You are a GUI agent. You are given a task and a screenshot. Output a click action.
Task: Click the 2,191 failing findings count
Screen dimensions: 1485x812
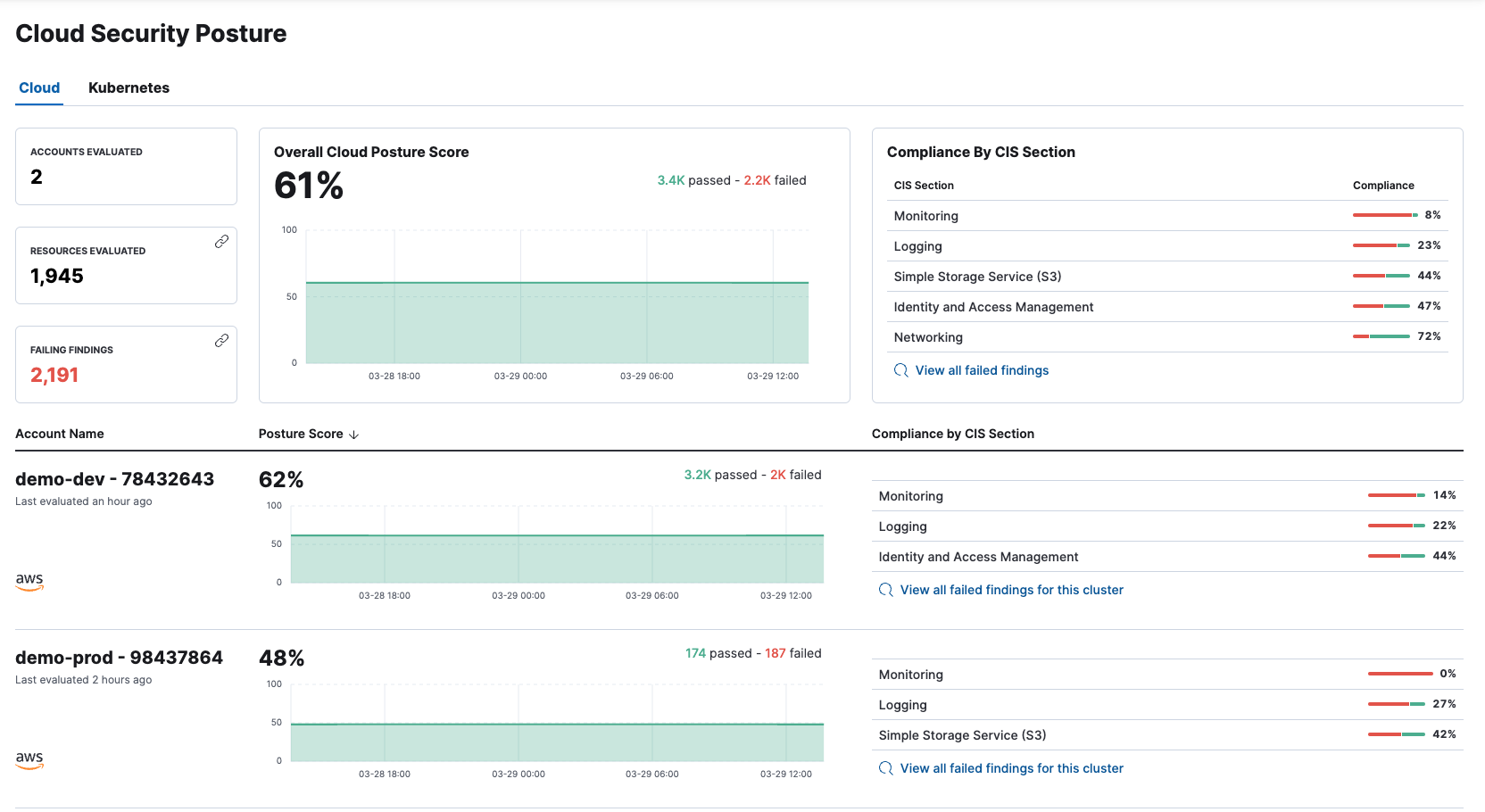[54, 375]
